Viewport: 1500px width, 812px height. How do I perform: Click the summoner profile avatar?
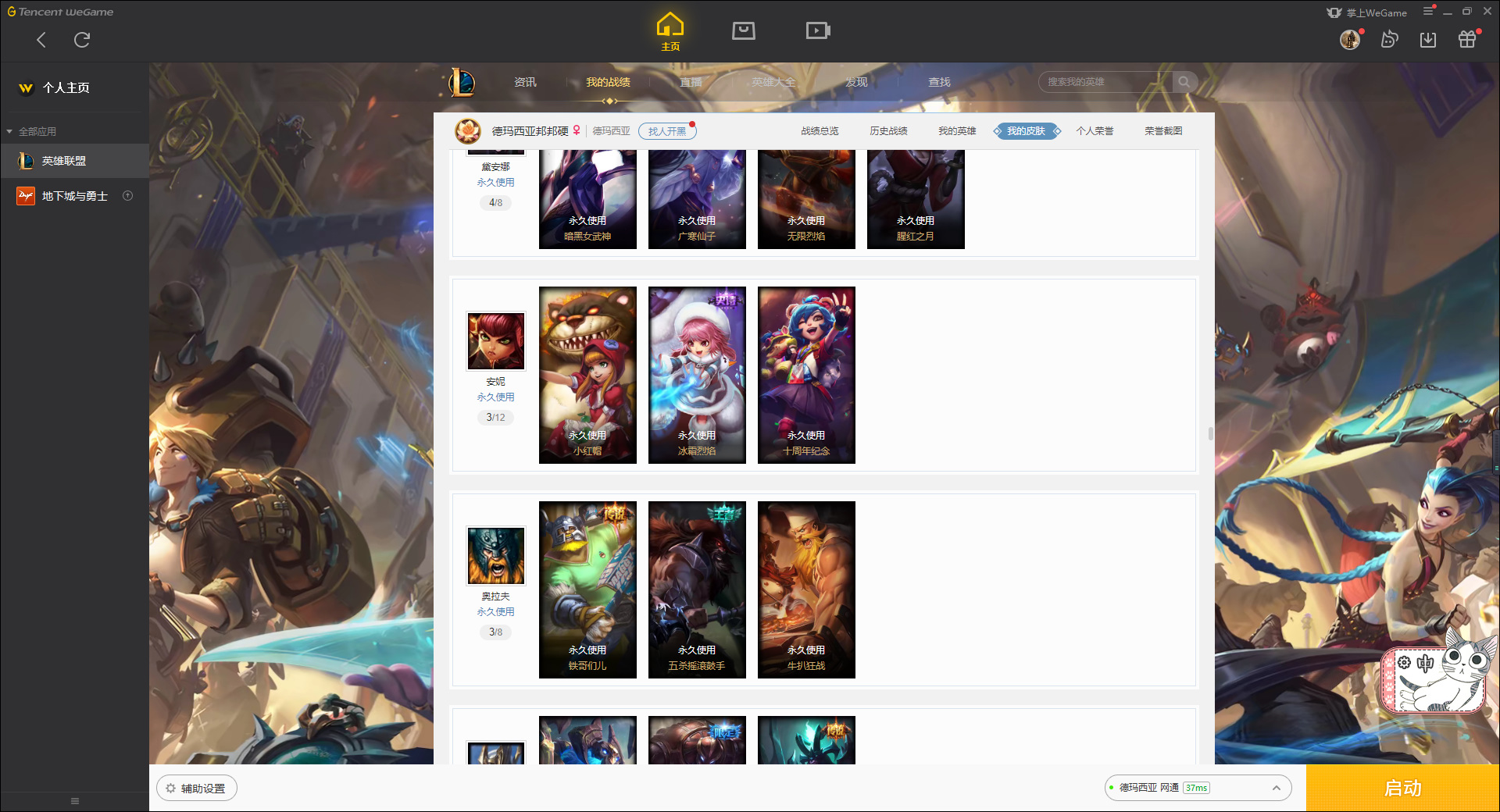[468, 131]
